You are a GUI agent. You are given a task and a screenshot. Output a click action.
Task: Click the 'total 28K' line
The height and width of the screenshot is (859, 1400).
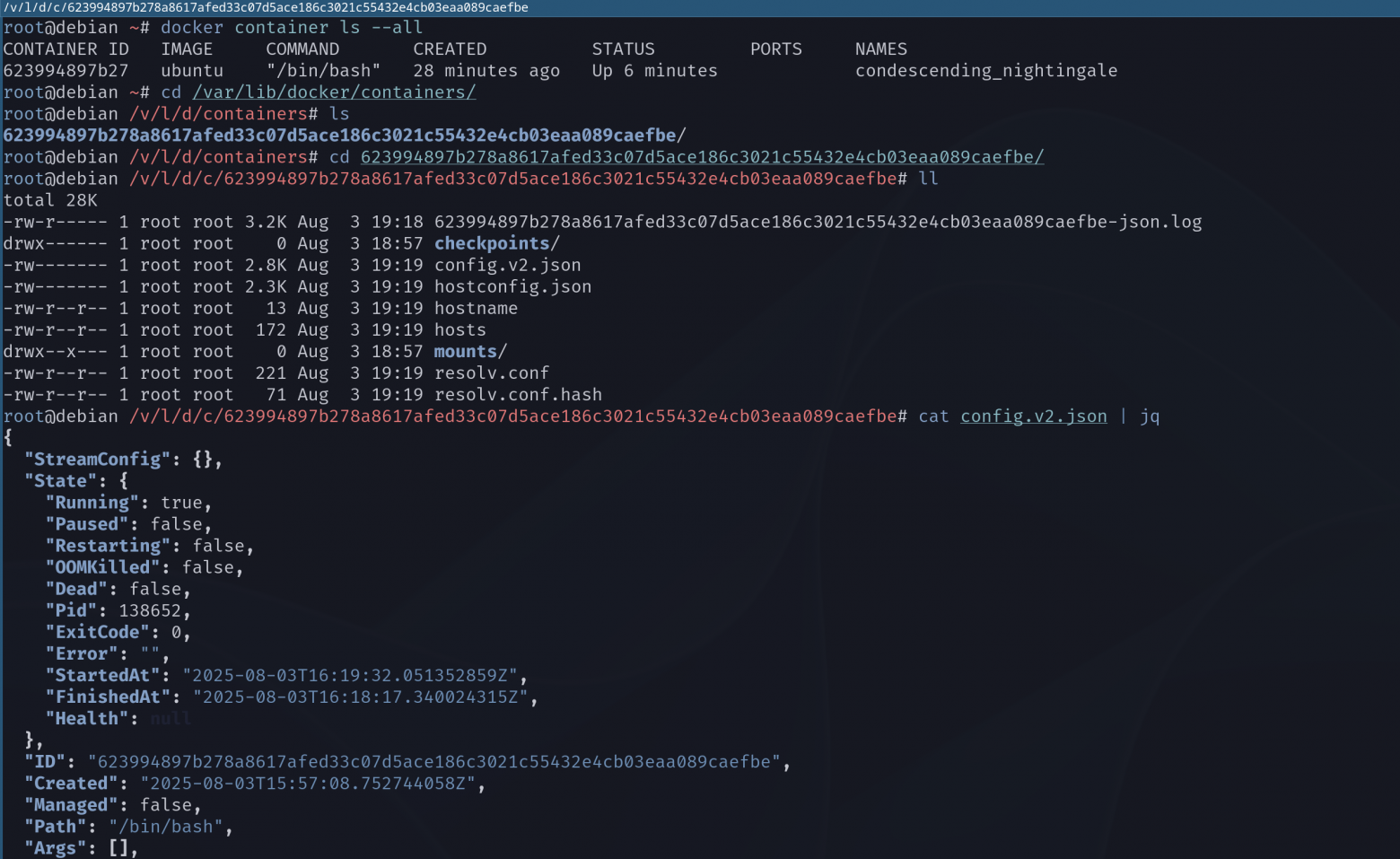tap(50, 200)
